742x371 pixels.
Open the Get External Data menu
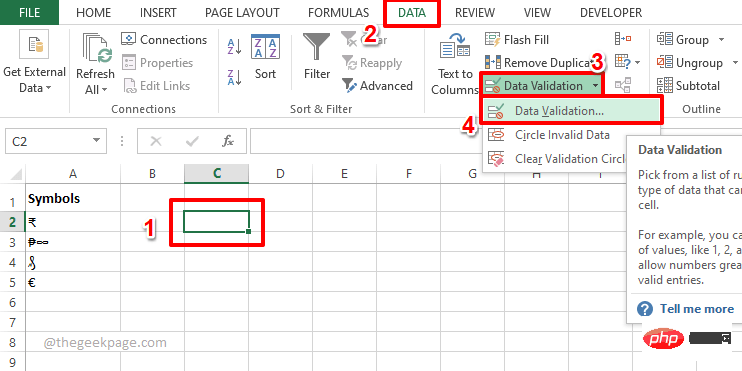point(34,62)
